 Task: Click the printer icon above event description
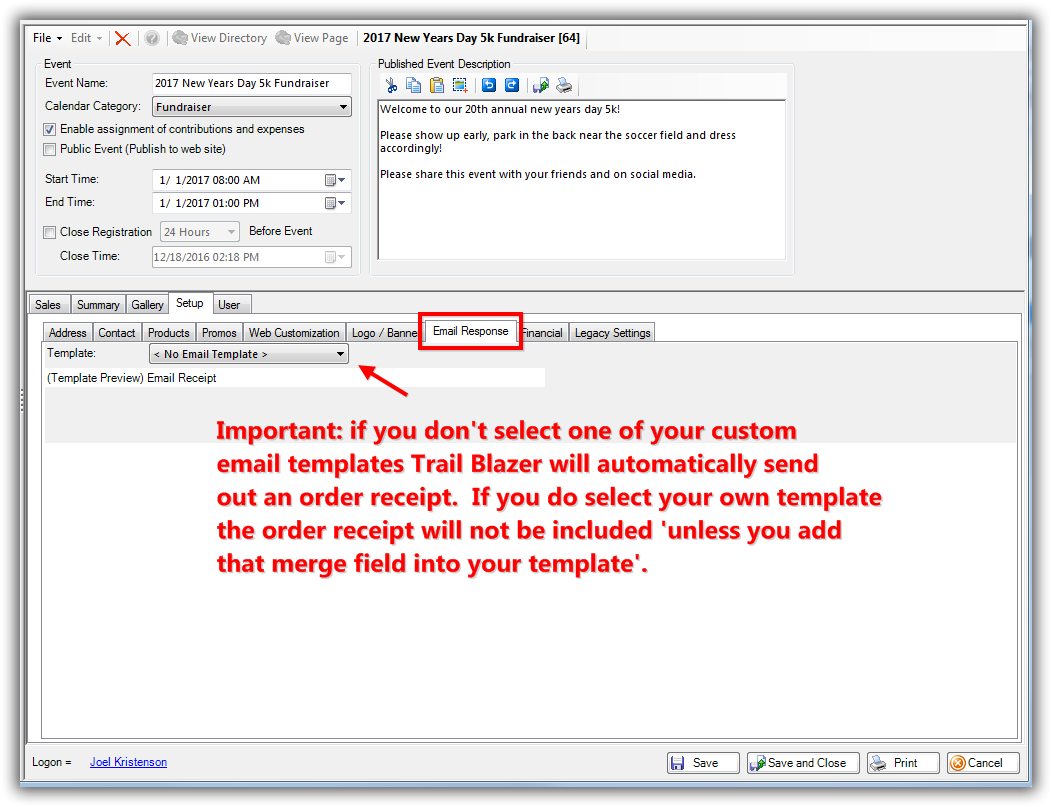565,86
